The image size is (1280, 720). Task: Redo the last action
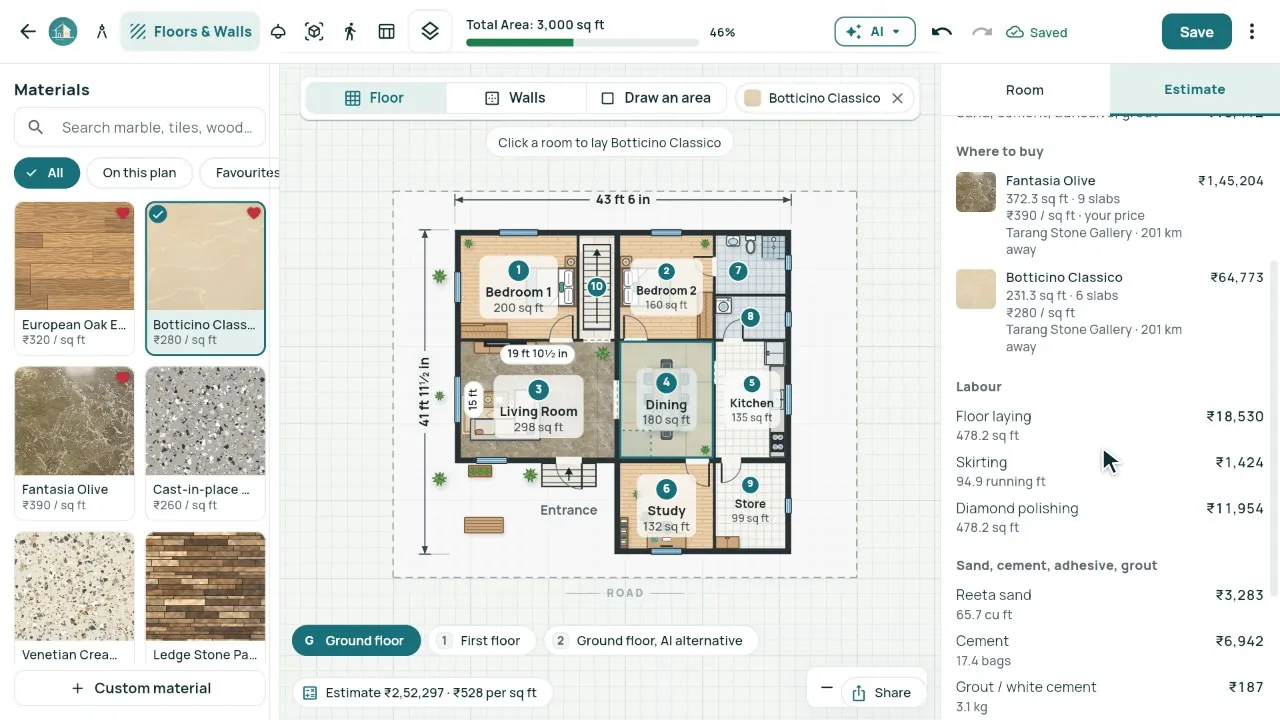coord(982,32)
